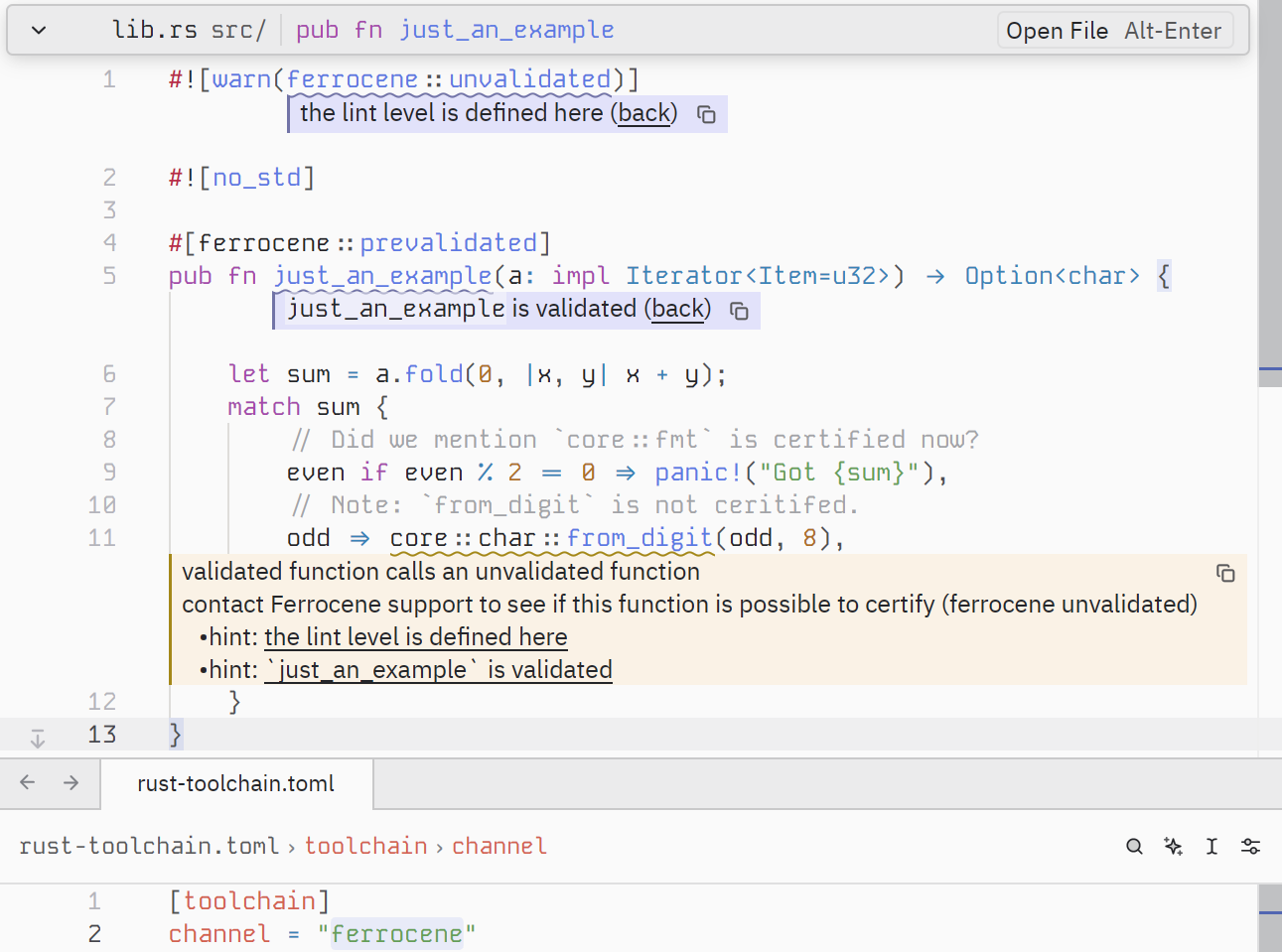The width and height of the screenshot is (1282, 952).
Task: Click 'Iterator<Item=u32>' parameter type
Action: [x=759, y=276]
